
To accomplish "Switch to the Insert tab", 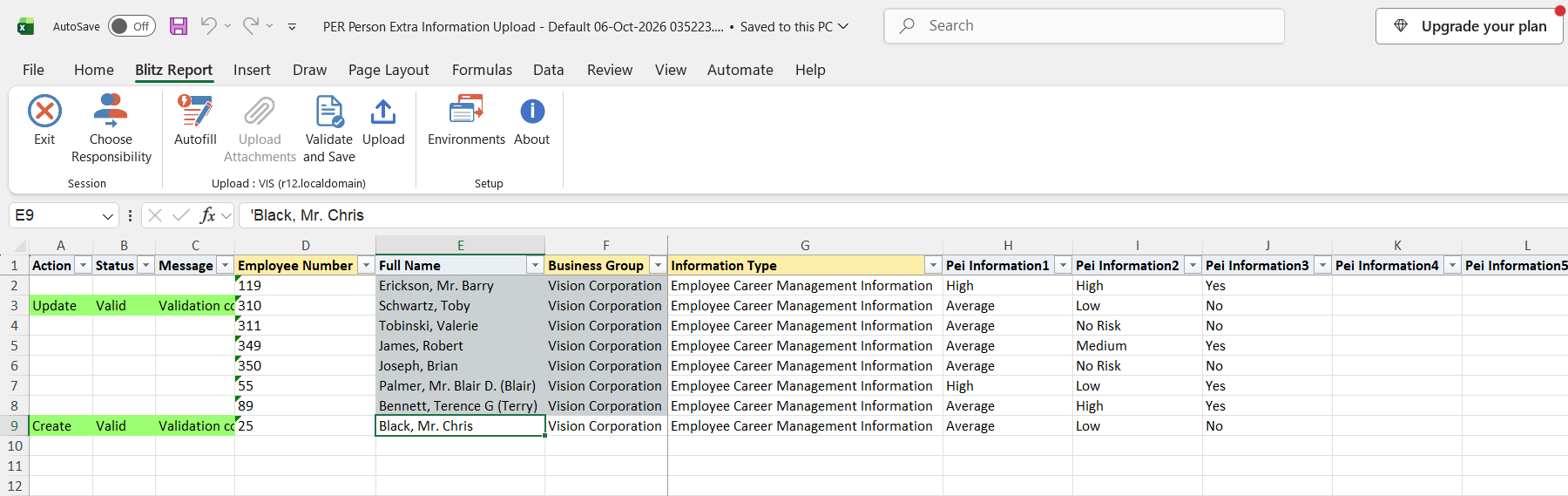I will [x=252, y=70].
